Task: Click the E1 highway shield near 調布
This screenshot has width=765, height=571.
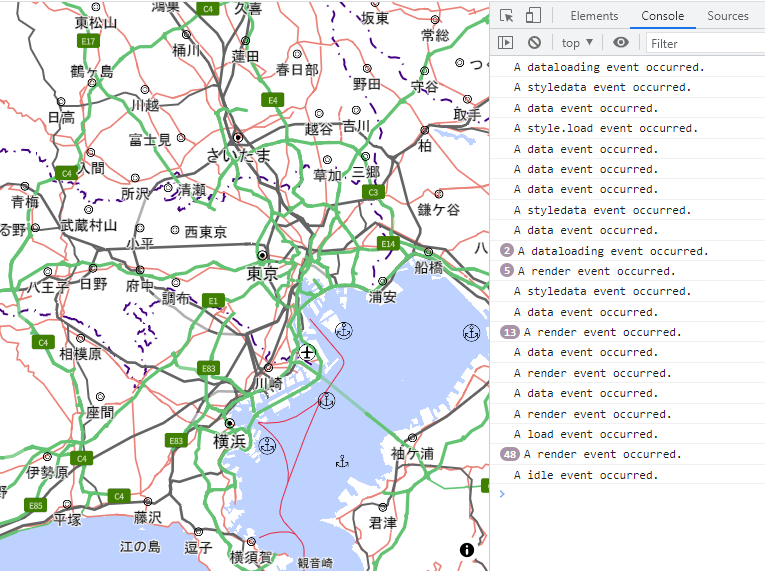Action: [213, 301]
